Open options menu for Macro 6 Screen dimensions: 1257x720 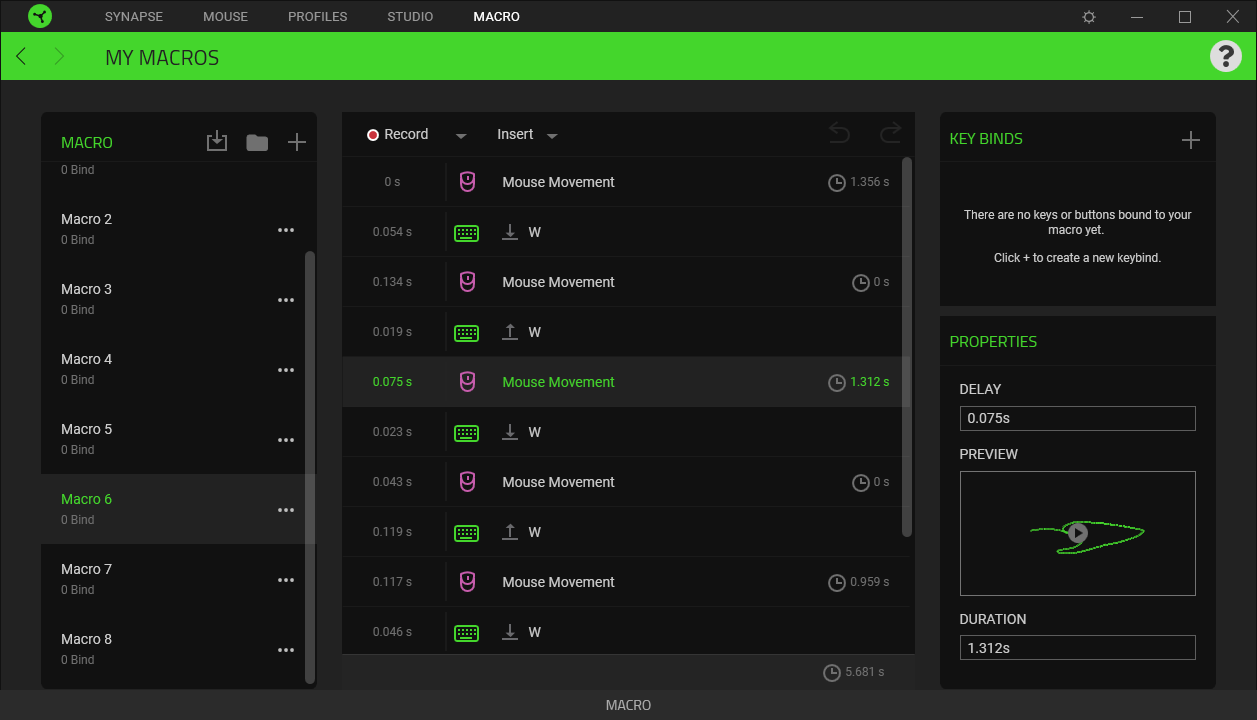286,510
